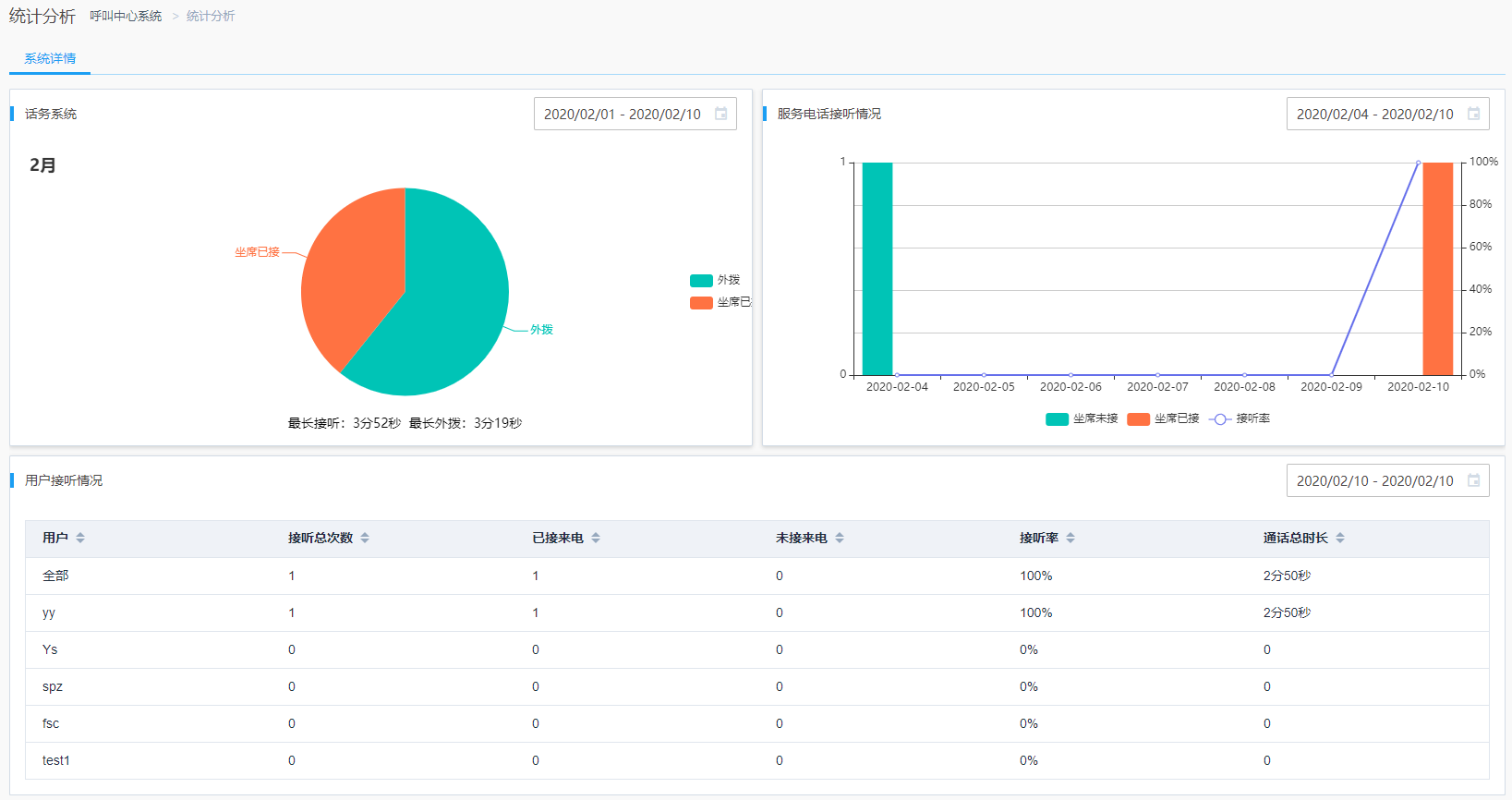Click 60% right axis label
Image resolution: width=1512 pixels, height=800 pixels.
tap(1481, 247)
